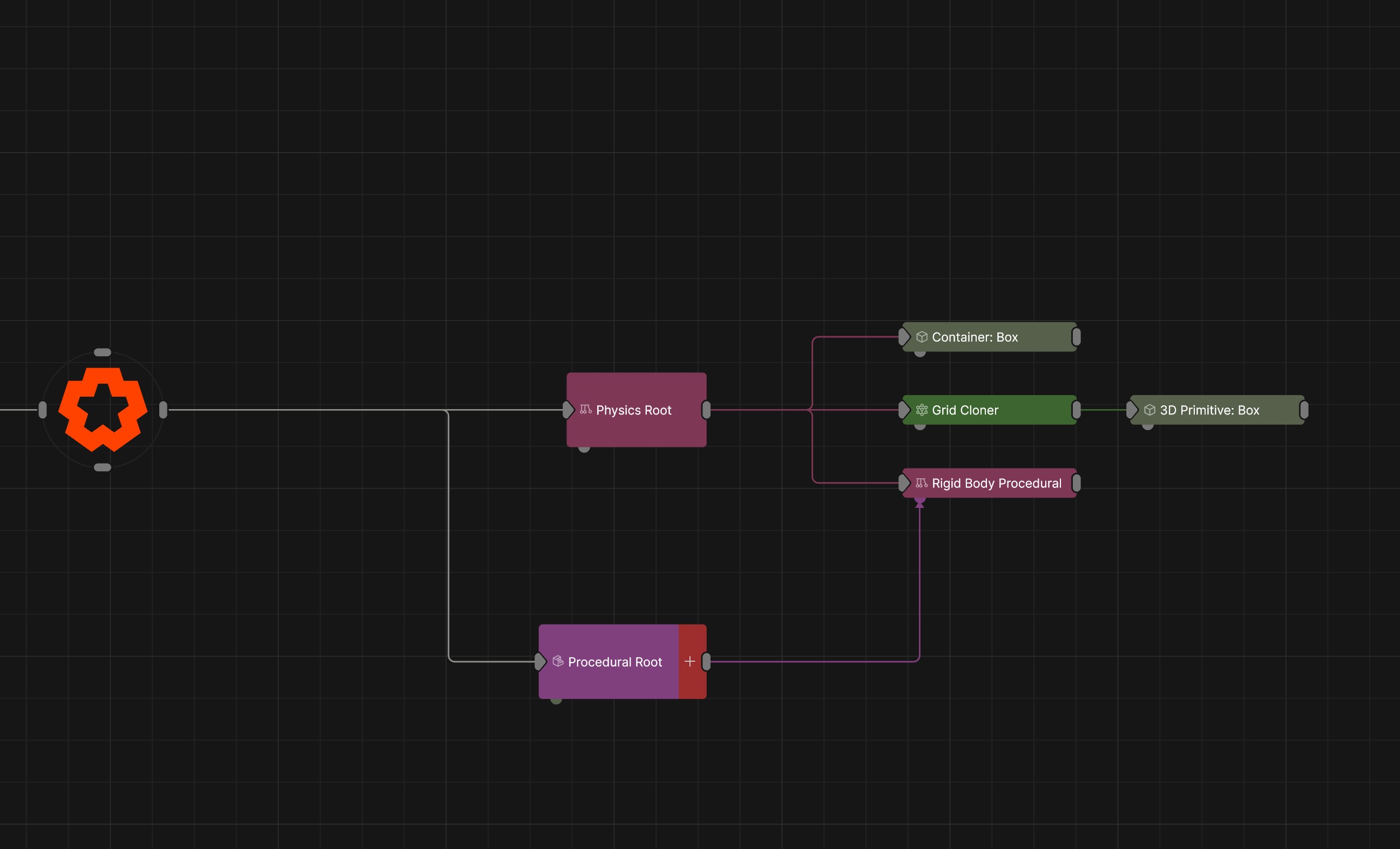Select the Rigid Body Procedural node label
Screen dimensions: 1400x849
coord(997,483)
